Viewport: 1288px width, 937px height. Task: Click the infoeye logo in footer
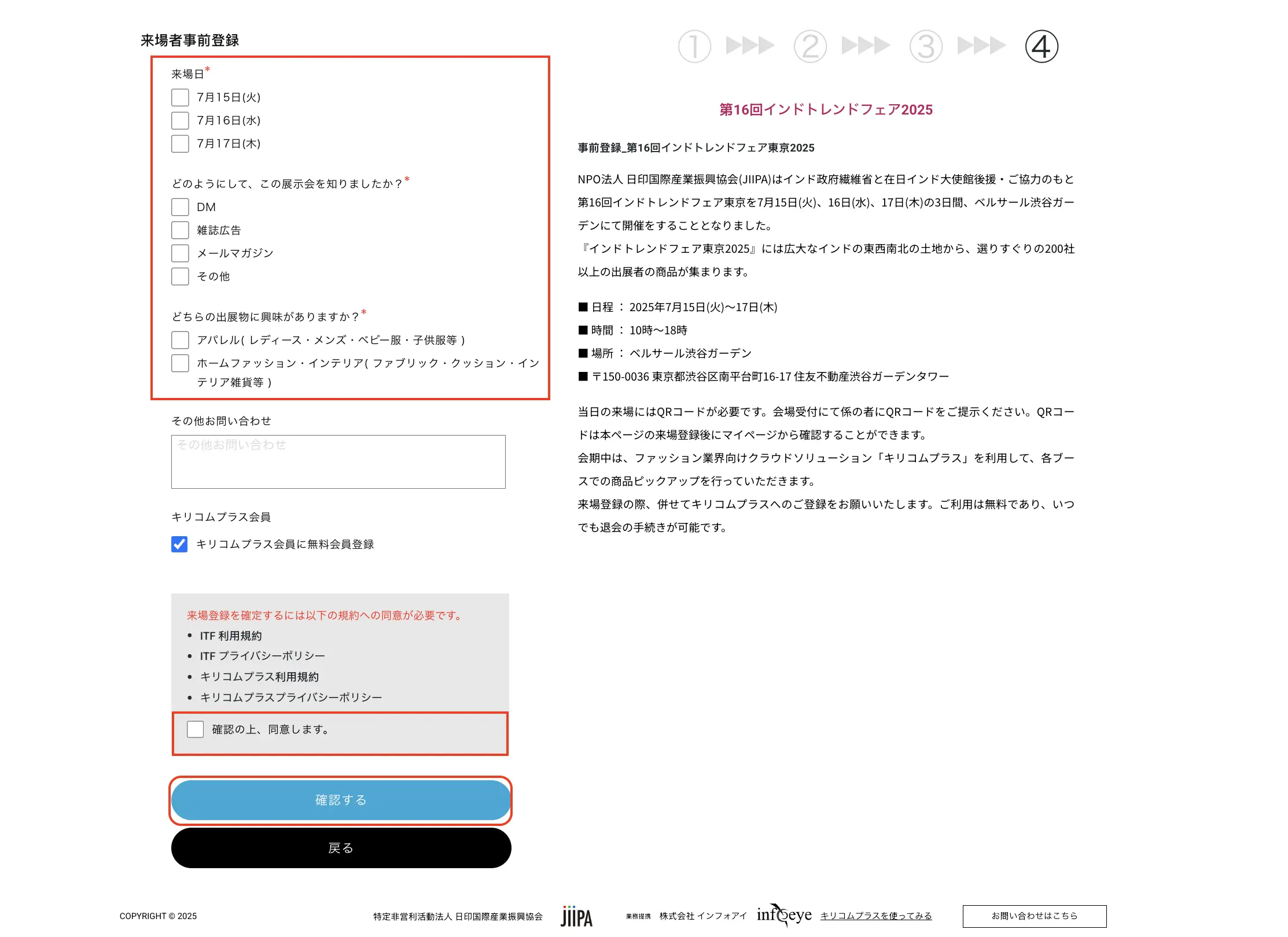coord(784,915)
